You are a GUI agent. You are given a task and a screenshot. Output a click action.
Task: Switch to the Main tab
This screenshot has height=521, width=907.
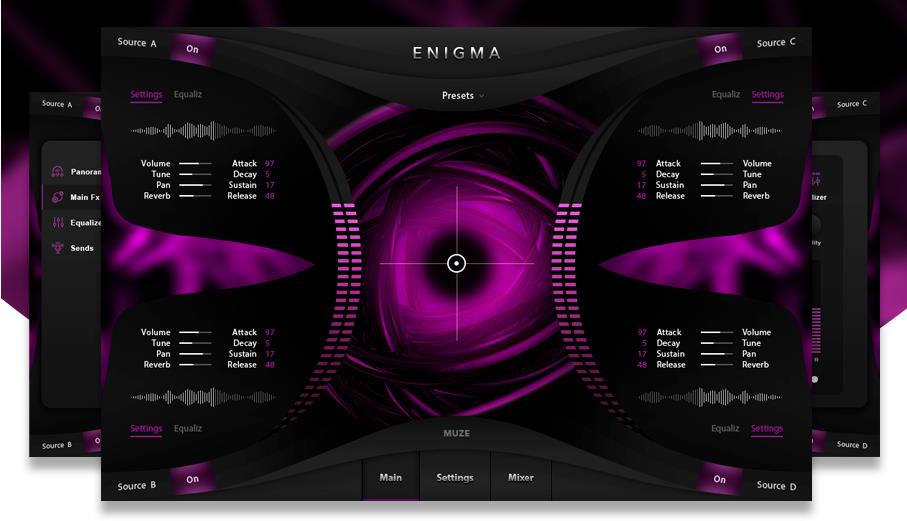[390, 477]
